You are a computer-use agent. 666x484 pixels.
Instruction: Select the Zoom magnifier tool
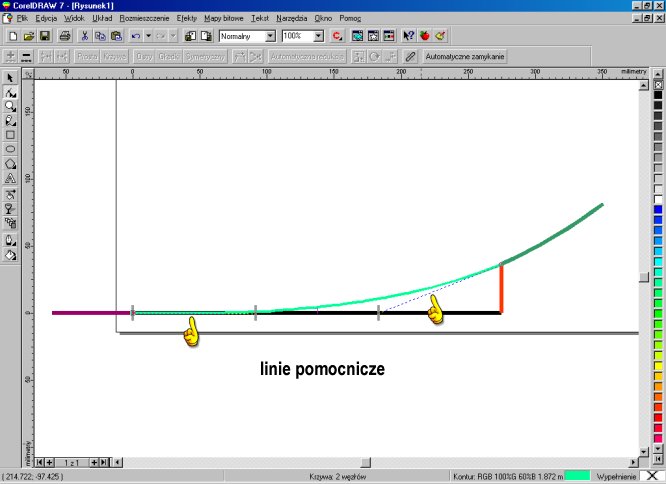(x=10, y=105)
